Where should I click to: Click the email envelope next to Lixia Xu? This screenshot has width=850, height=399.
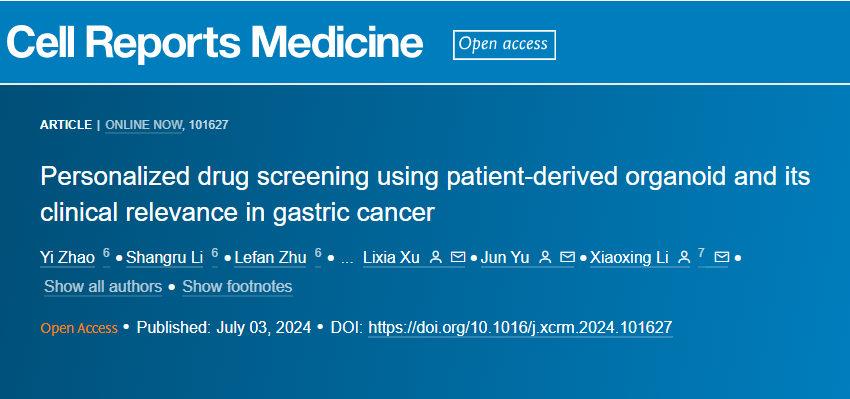[x=458, y=258]
